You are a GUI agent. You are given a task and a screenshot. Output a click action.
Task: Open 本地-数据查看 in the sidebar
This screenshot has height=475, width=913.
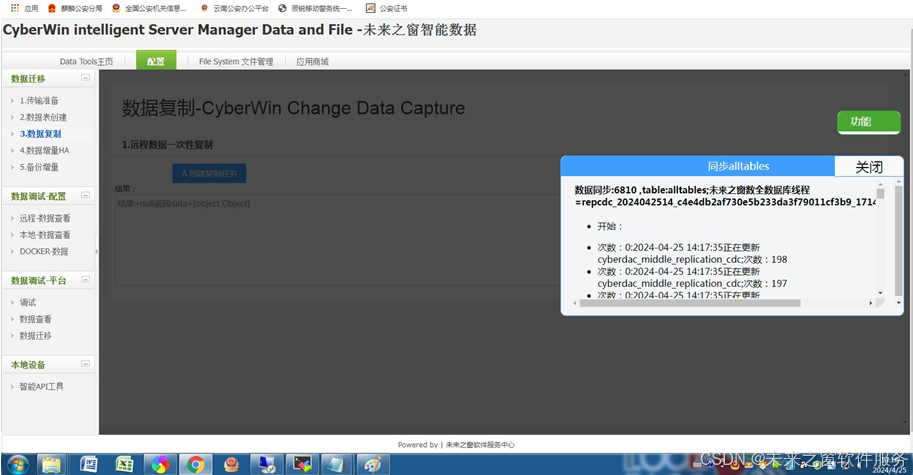coord(45,235)
